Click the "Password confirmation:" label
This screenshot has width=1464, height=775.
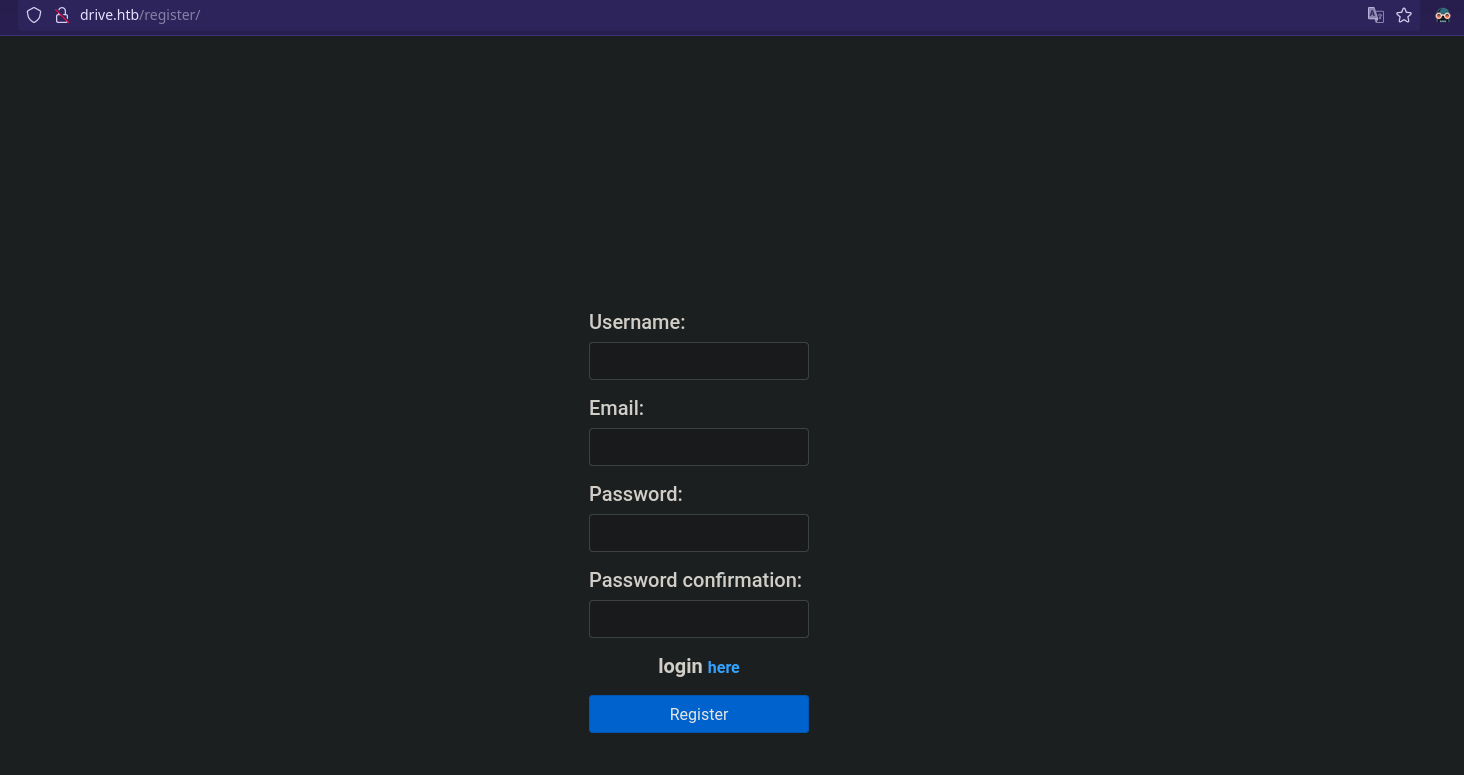695,580
